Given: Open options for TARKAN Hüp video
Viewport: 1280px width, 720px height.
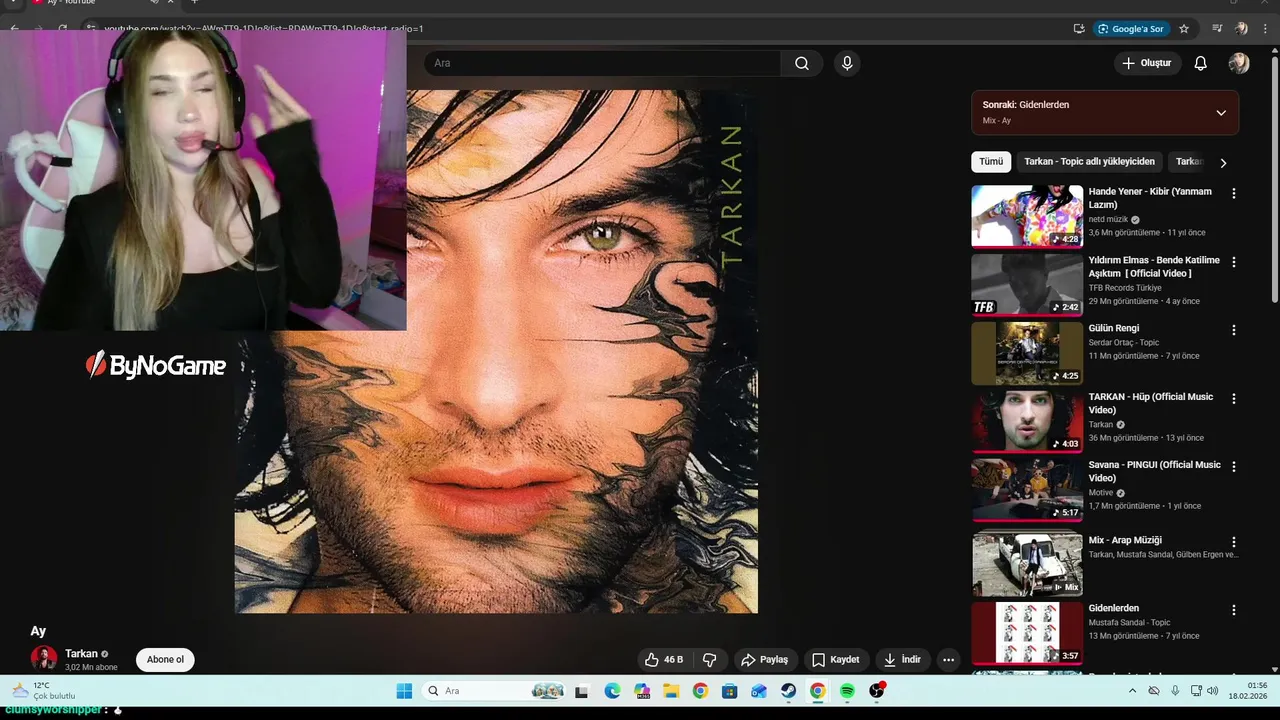Looking at the screenshot, I should tap(1233, 398).
